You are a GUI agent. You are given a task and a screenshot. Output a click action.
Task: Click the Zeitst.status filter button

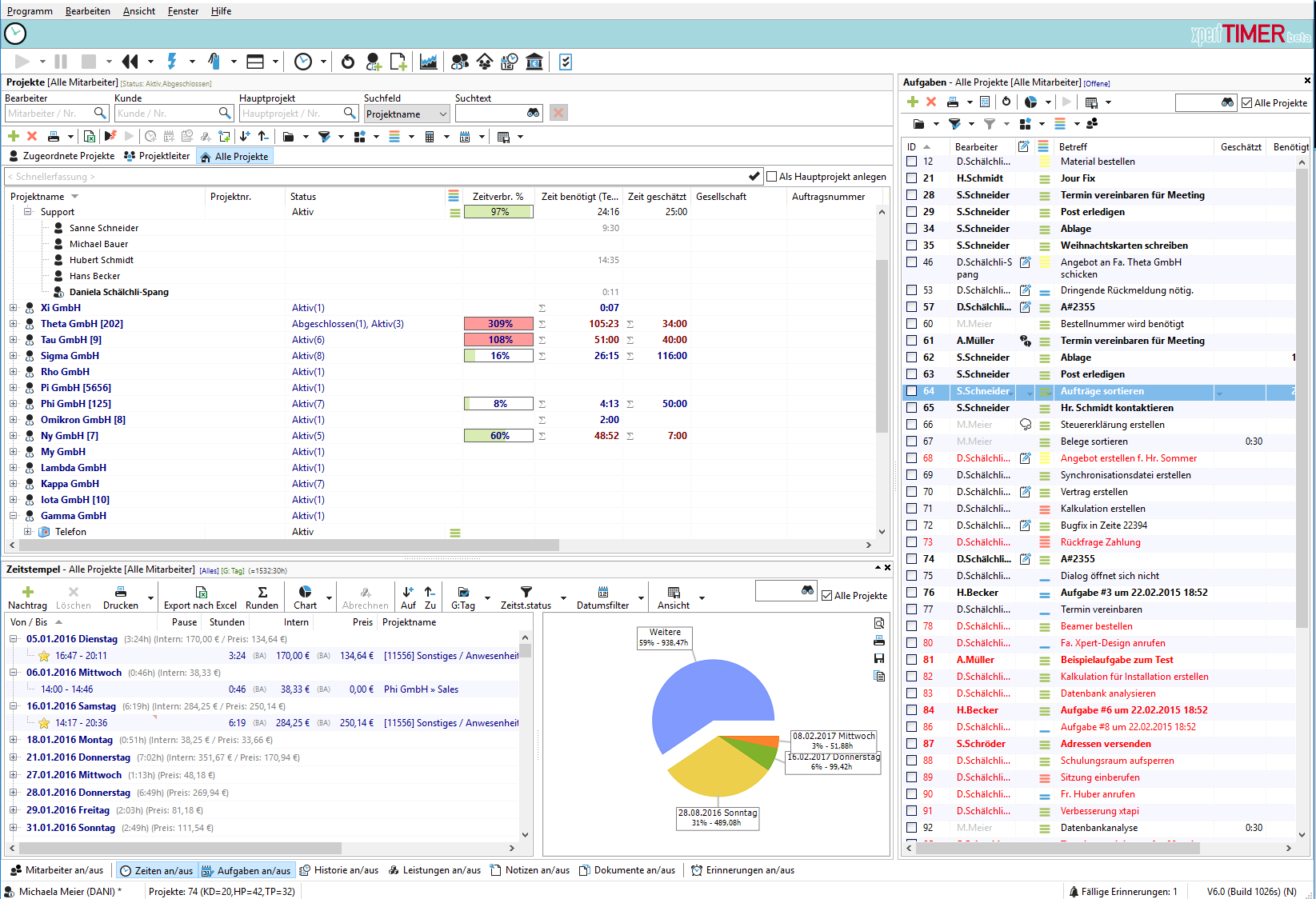[526, 597]
